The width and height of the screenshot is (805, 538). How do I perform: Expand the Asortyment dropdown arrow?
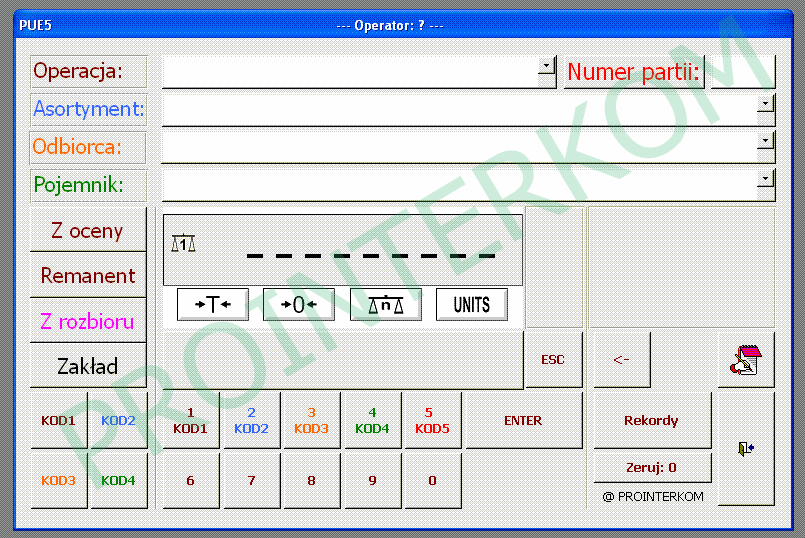pyautogui.click(x=766, y=103)
